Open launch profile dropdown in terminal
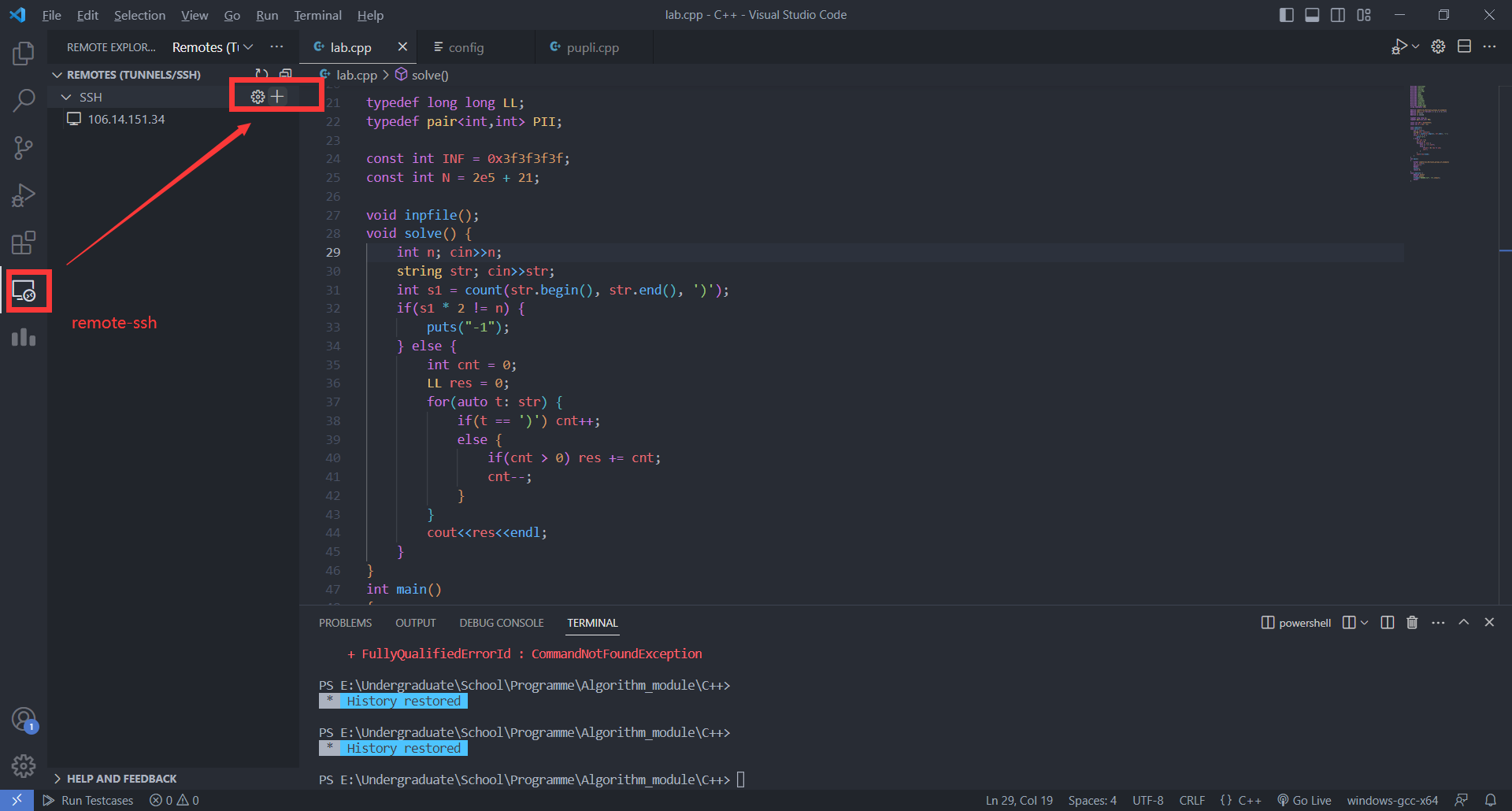The image size is (1512, 811). click(1365, 623)
